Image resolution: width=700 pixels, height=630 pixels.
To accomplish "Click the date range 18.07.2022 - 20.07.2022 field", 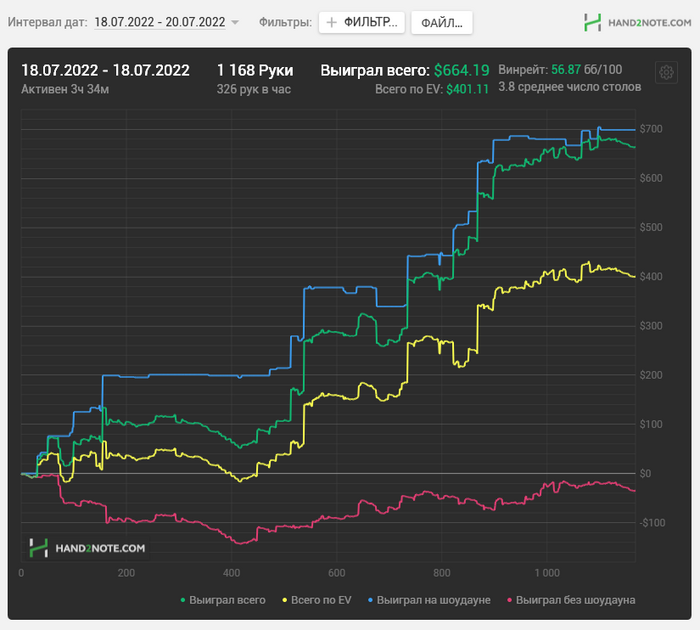I will [x=160, y=22].
